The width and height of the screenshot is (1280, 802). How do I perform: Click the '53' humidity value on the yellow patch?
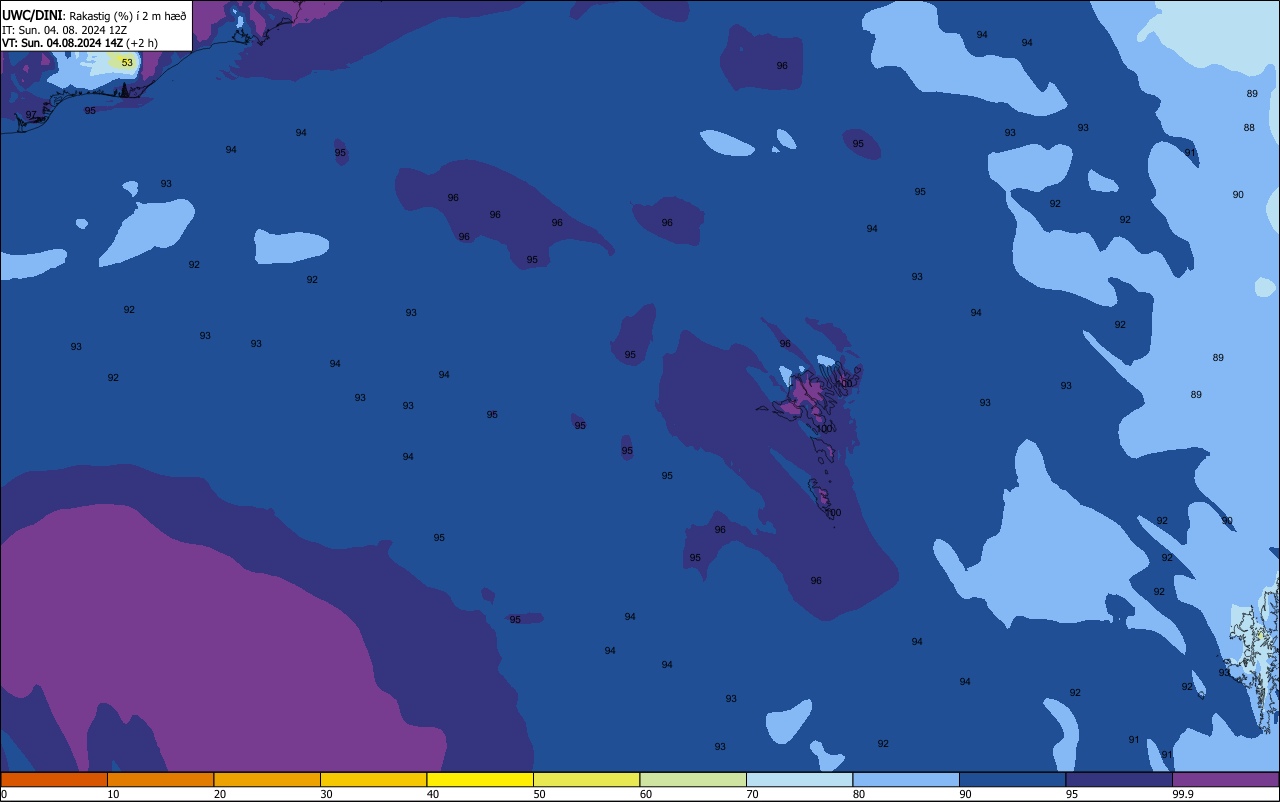pyautogui.click(x=127, y=62)
